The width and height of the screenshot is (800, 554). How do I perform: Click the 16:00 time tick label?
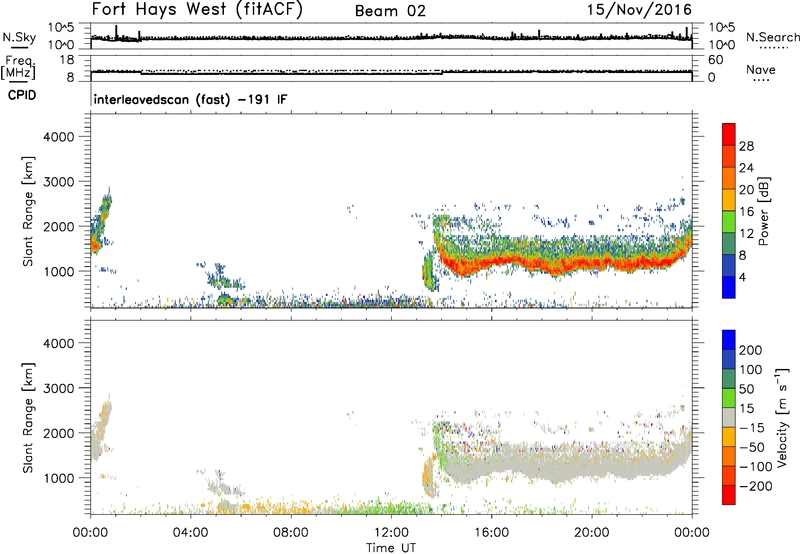[x=491, y=533]
